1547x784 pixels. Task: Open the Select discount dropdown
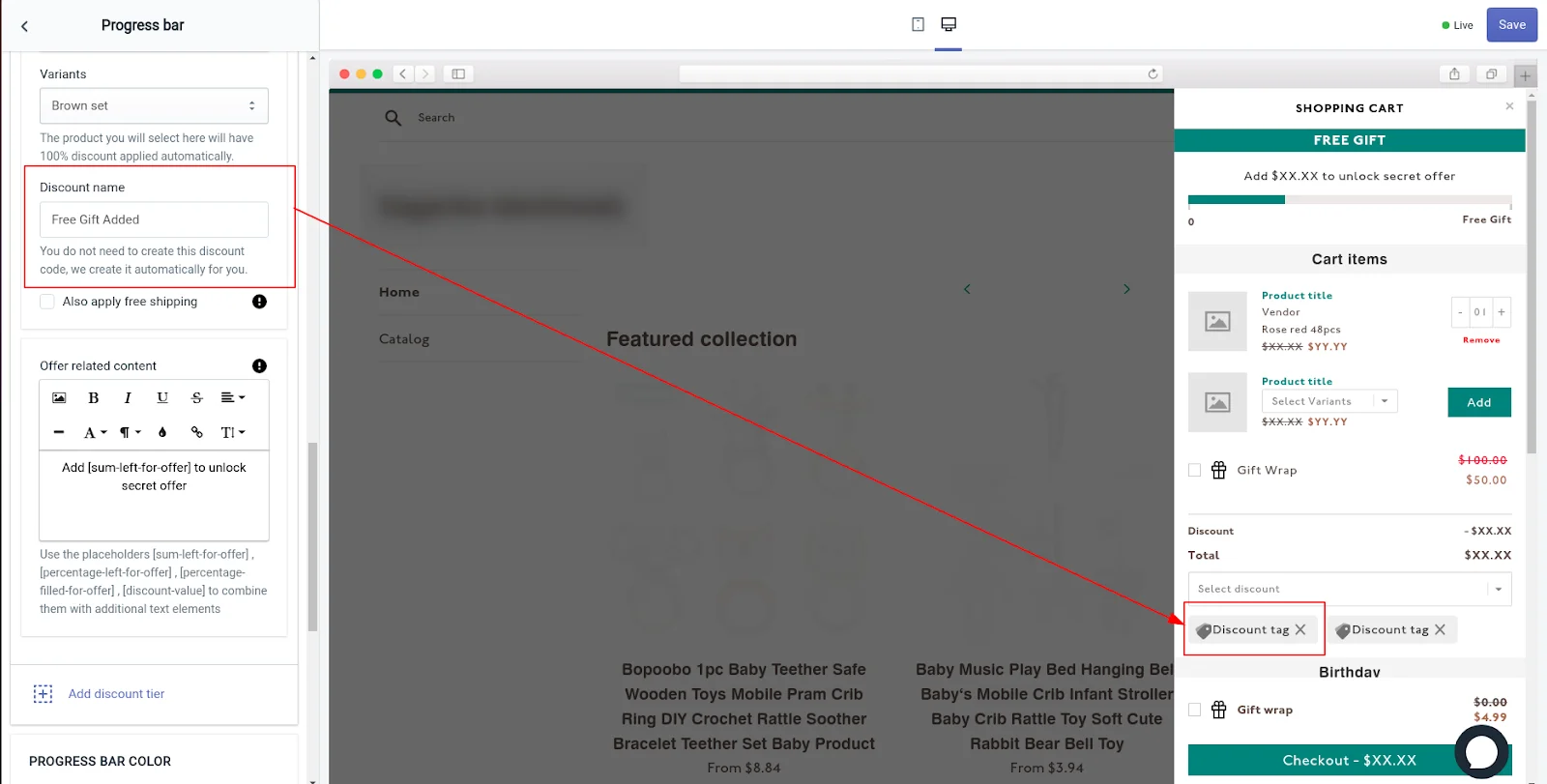pos(1349,589)
